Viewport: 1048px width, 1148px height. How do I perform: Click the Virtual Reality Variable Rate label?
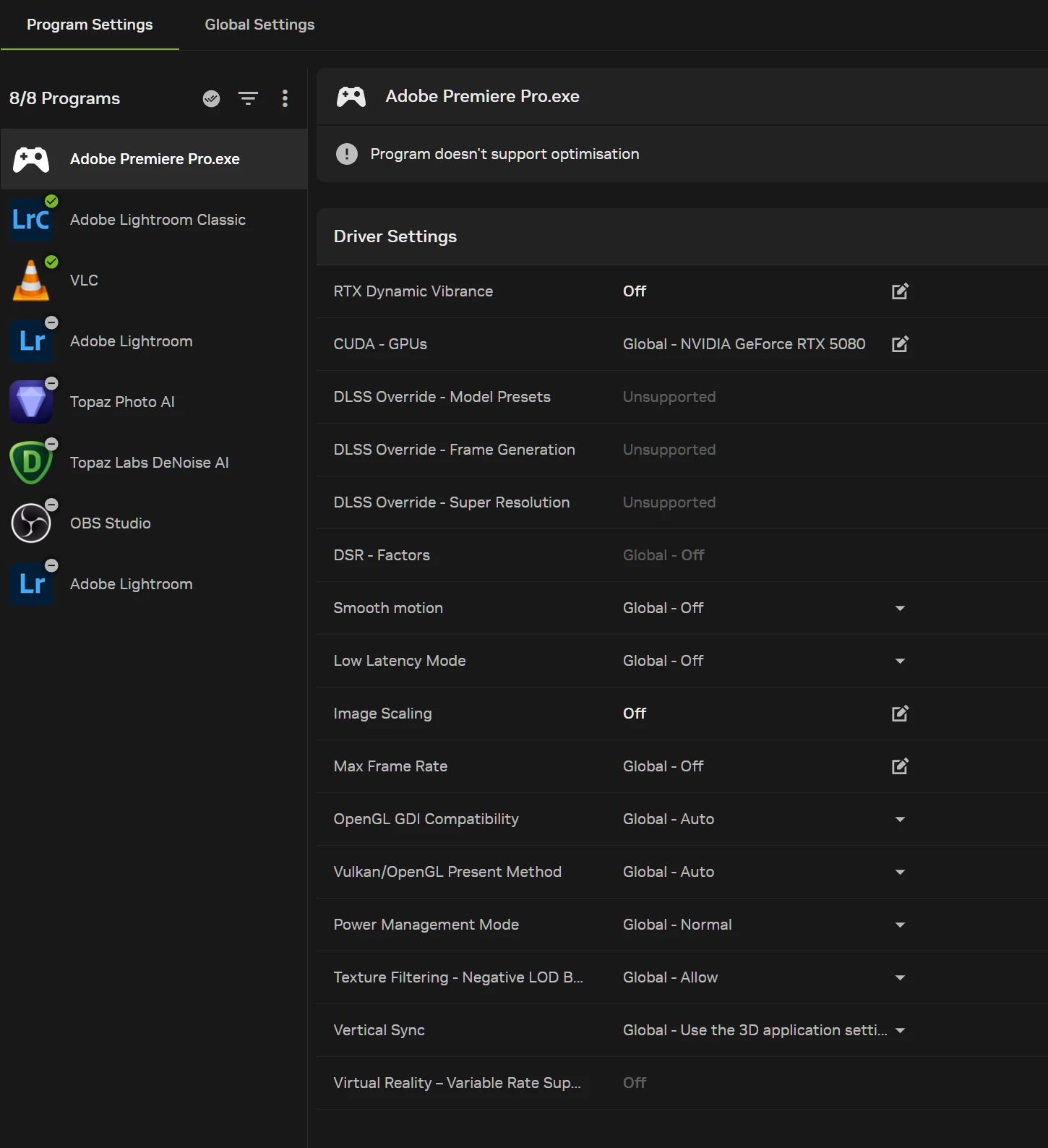457,1083
